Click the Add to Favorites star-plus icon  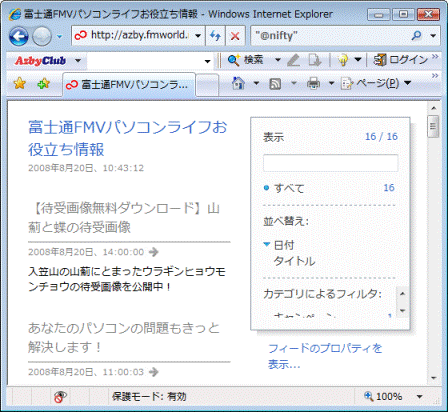pyautogui.click(x=44, y=83)
